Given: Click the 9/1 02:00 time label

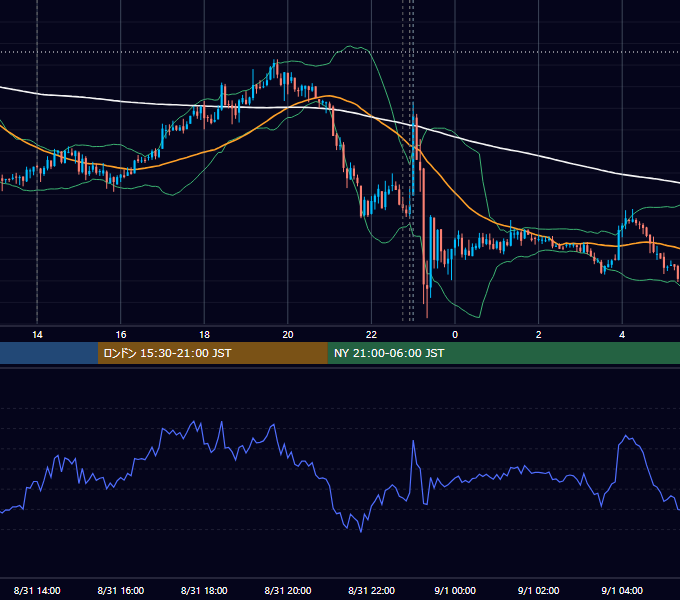Looking at the screenshot, I should click(x=539, y=590).
